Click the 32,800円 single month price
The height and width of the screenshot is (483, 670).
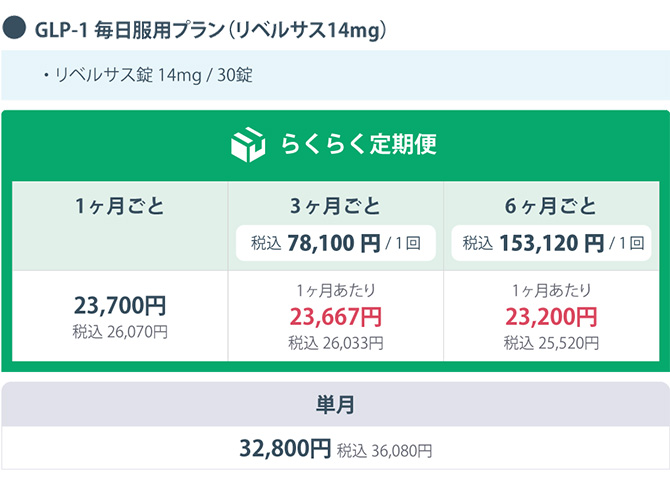point(284,449)
